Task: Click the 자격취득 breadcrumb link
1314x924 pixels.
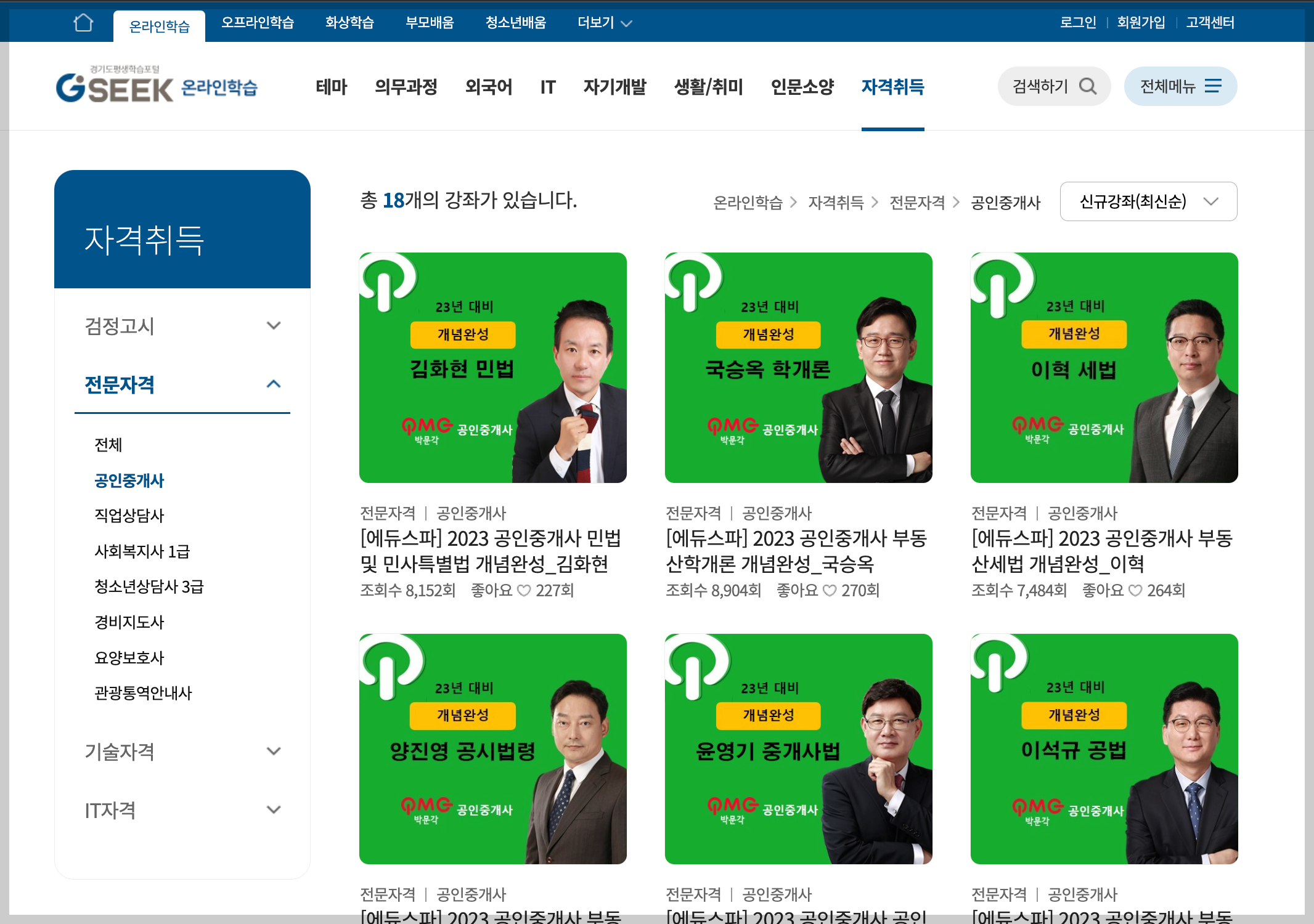Action: pos(835,203)
